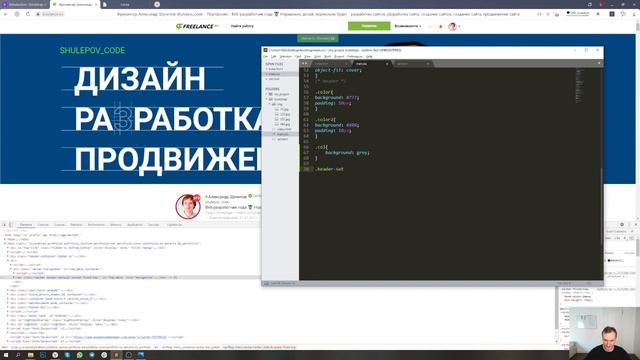
Task: Click 'Найти работу' link in header
Action: coord(242,26)
